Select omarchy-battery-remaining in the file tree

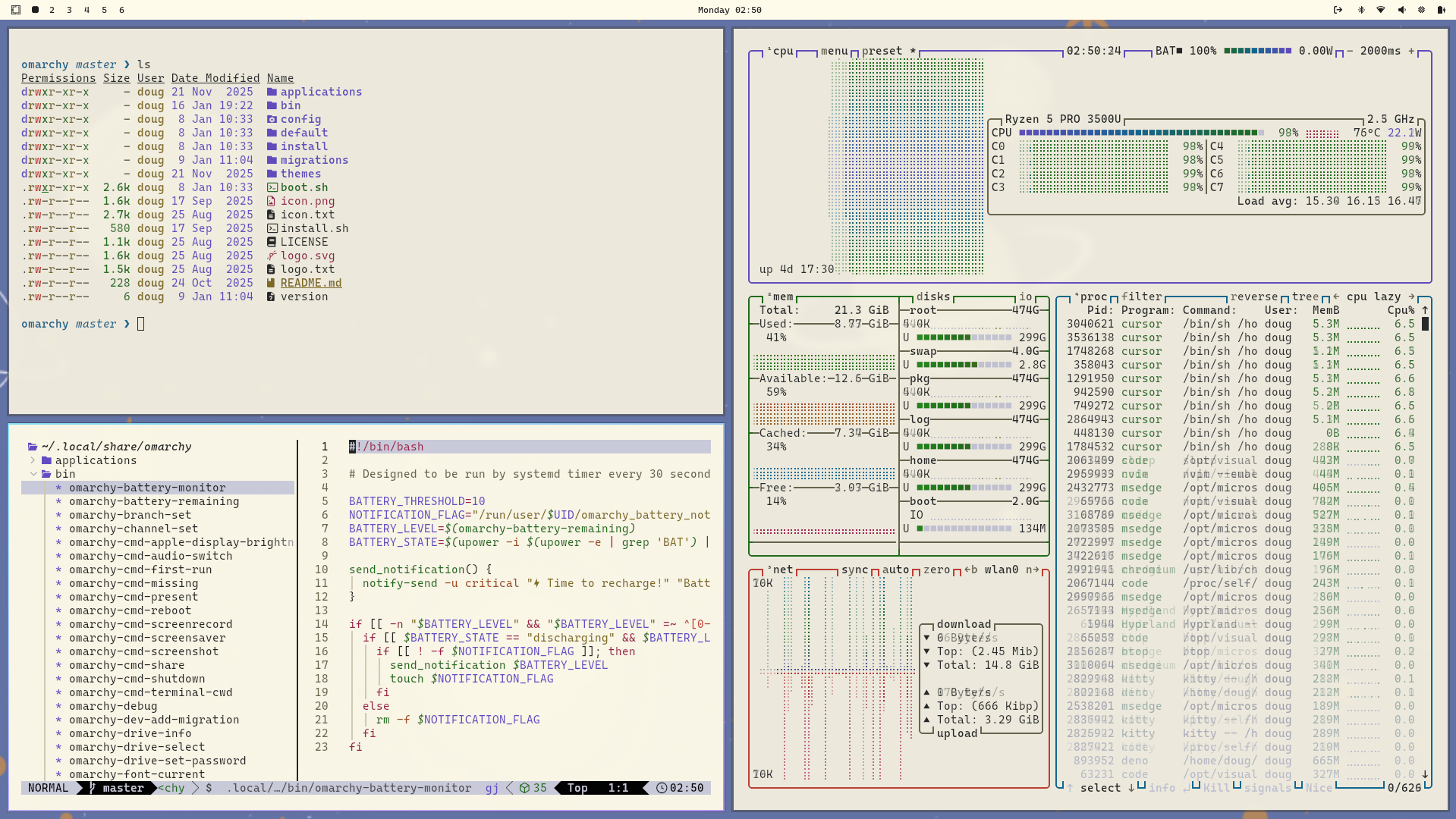pos(154,501)
